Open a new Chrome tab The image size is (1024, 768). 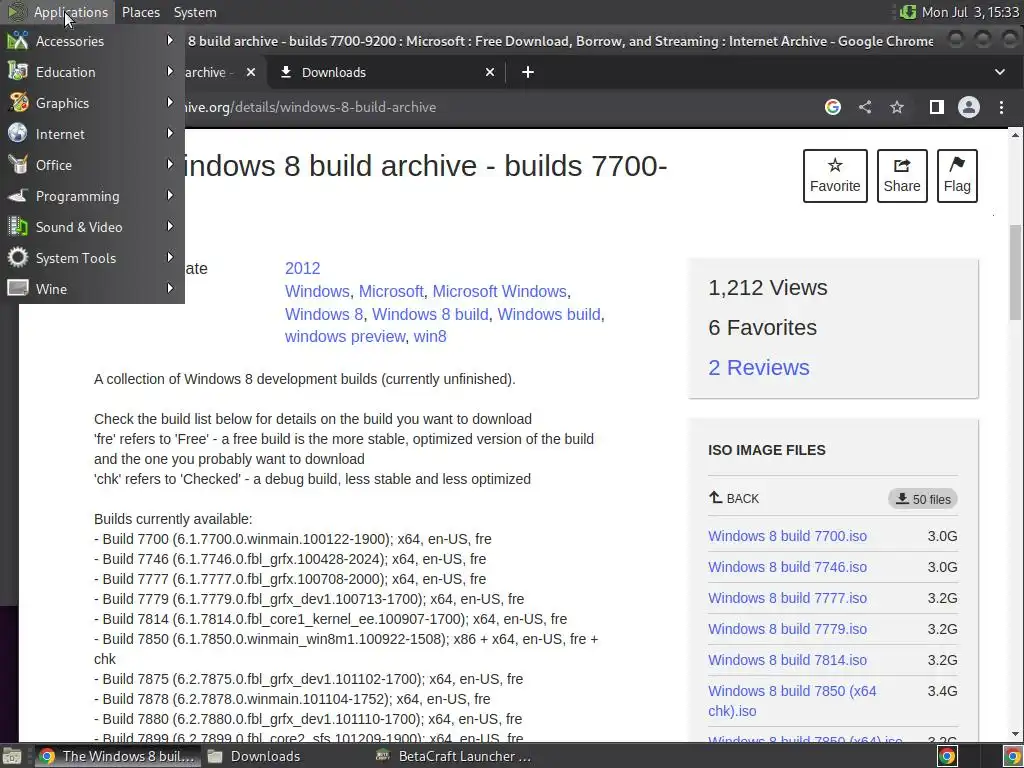pyautogui.click(x=528, y=72)
